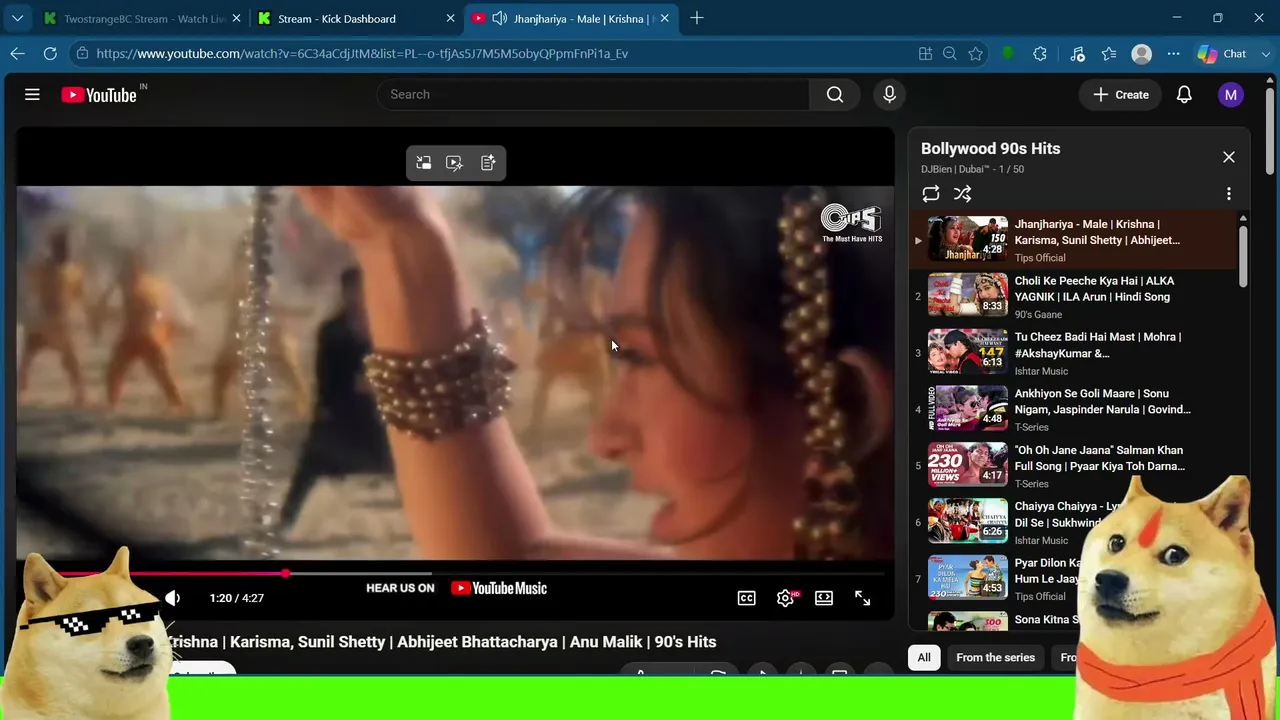
Task: Open the DJBien | Dubai channel link
Action: [954, 169]
